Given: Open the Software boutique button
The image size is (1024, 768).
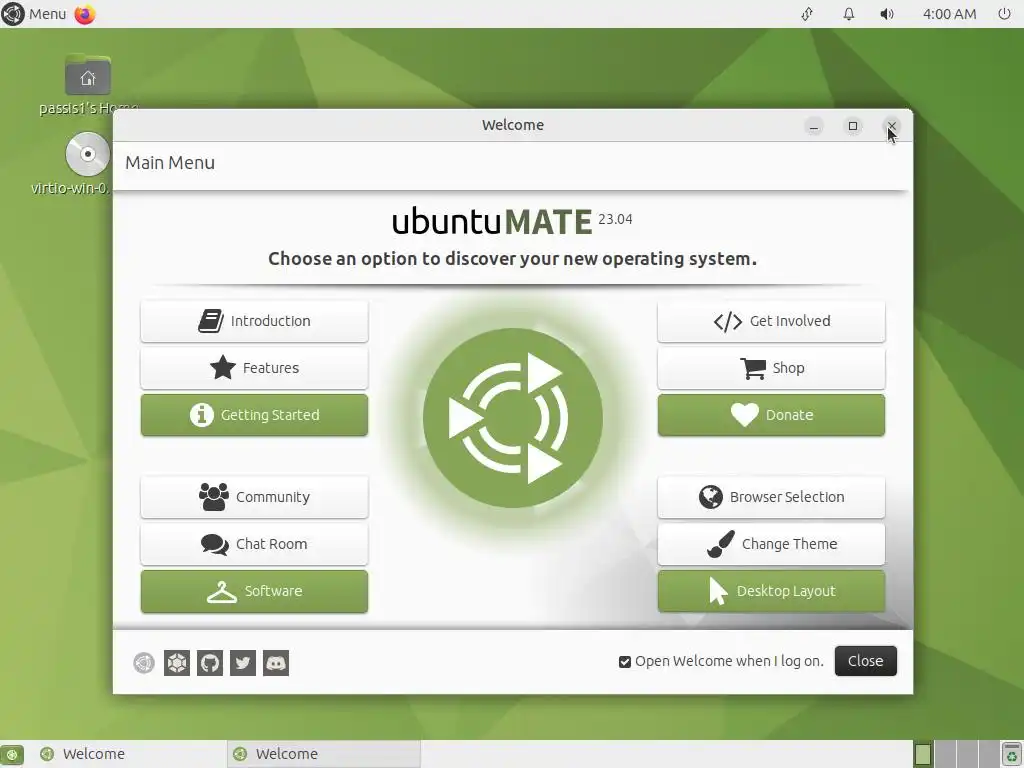Looking at the screenshot, I should 254,592.
